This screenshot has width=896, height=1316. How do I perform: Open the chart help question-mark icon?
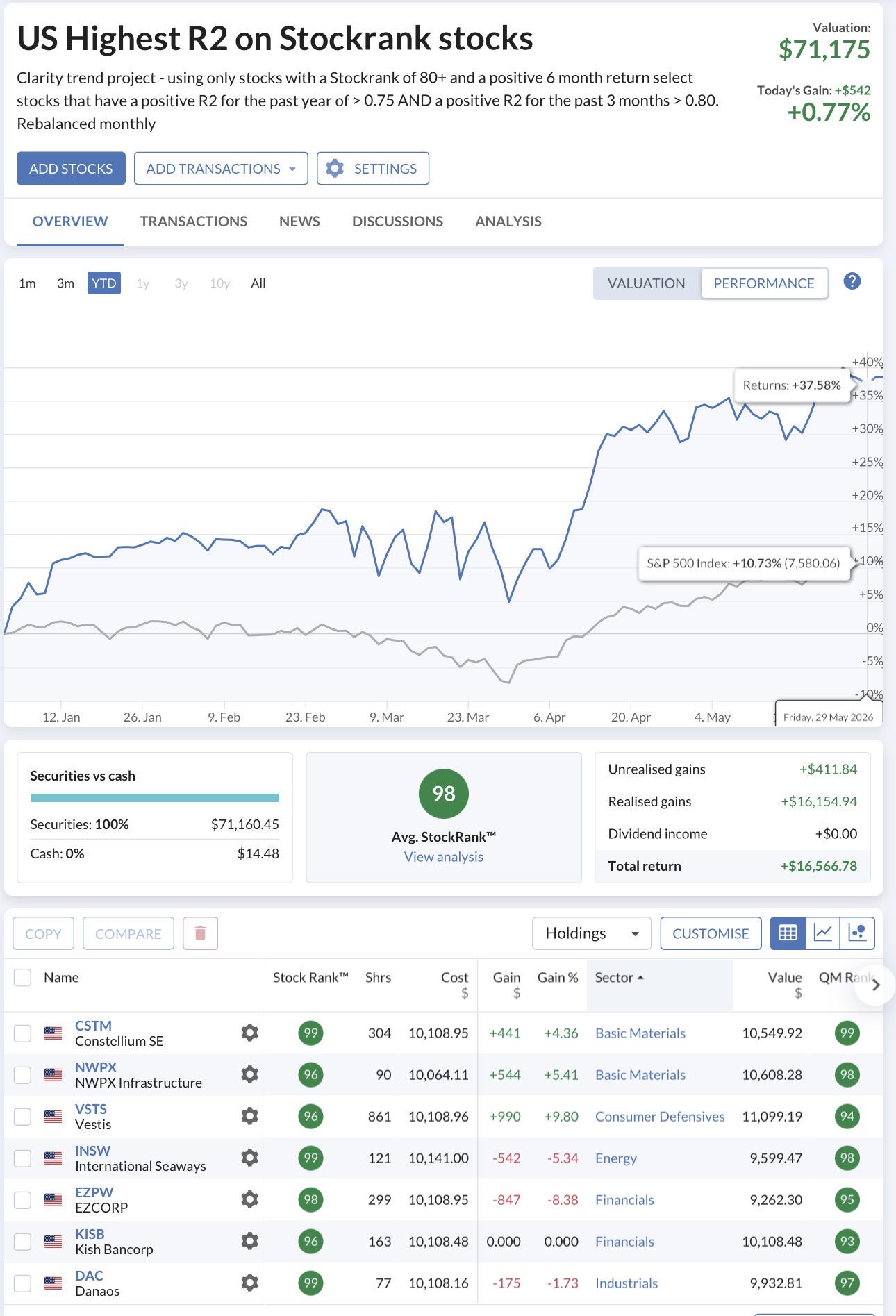[852, 281]
